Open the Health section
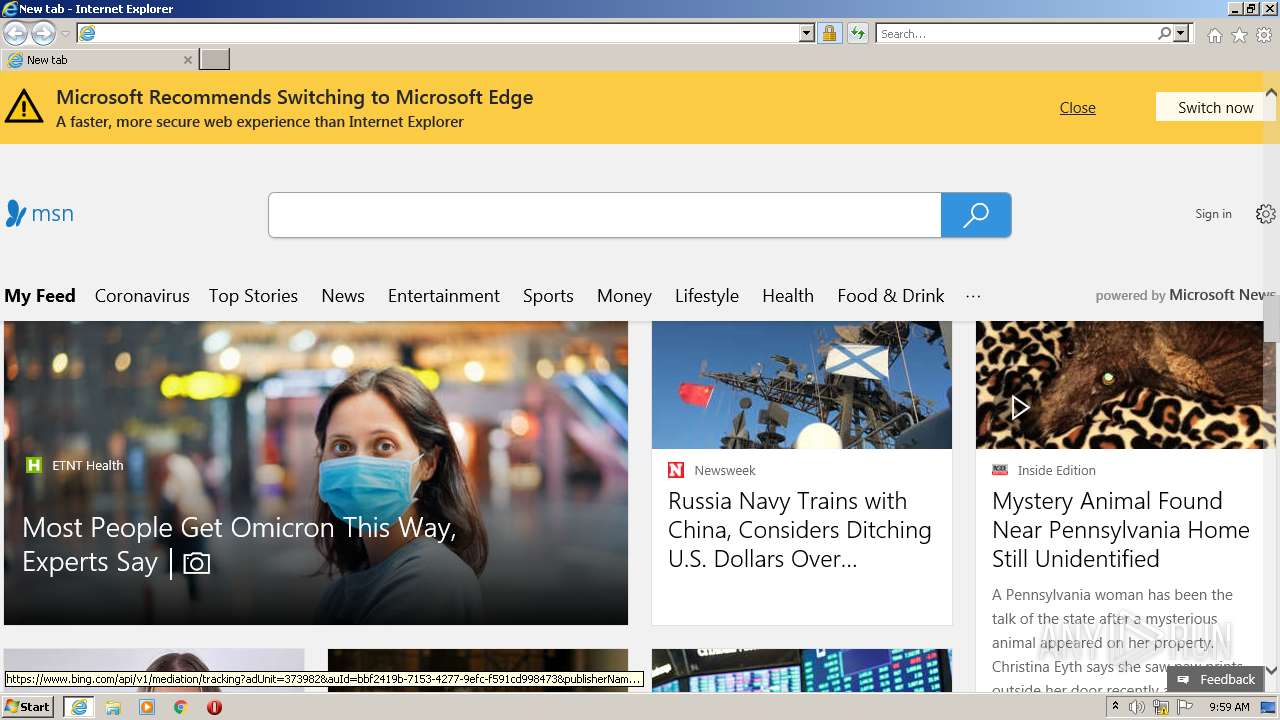1280x720 pixels. pos(788,296)
